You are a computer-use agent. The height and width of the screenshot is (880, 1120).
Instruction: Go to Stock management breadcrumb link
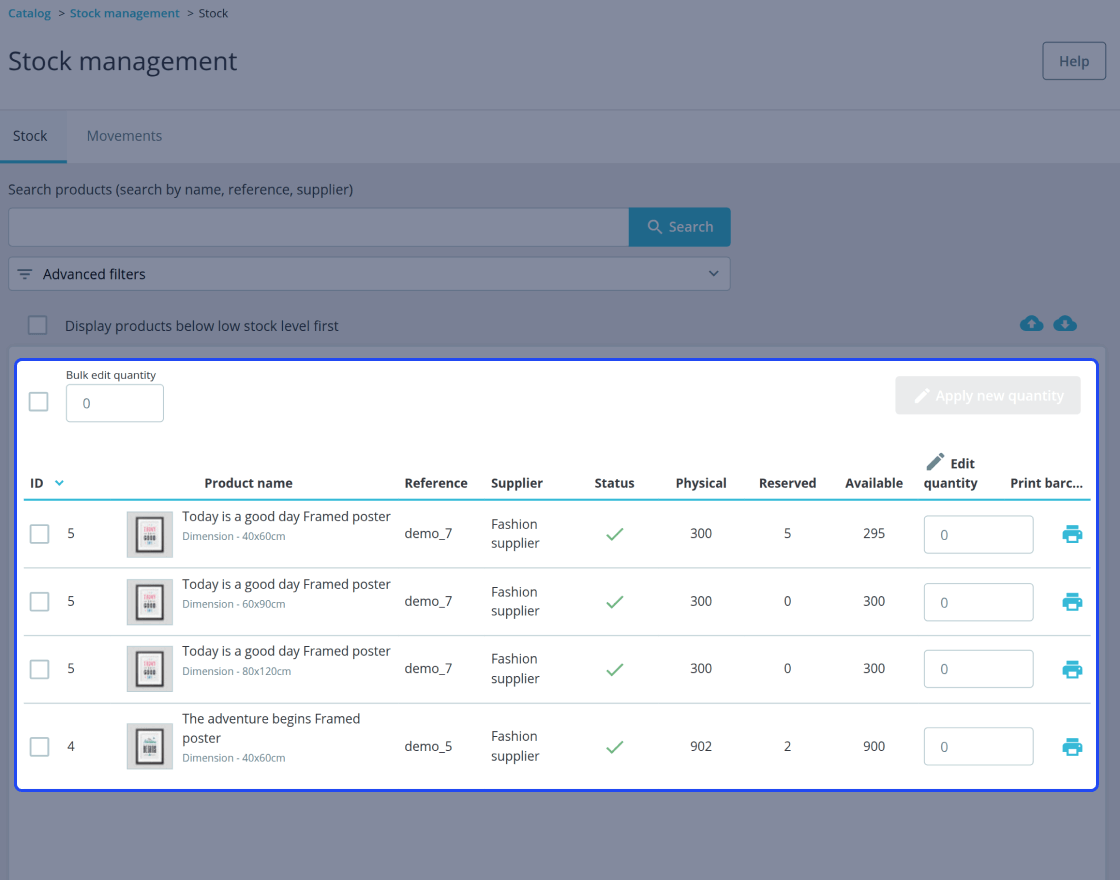tap(124, 14)
